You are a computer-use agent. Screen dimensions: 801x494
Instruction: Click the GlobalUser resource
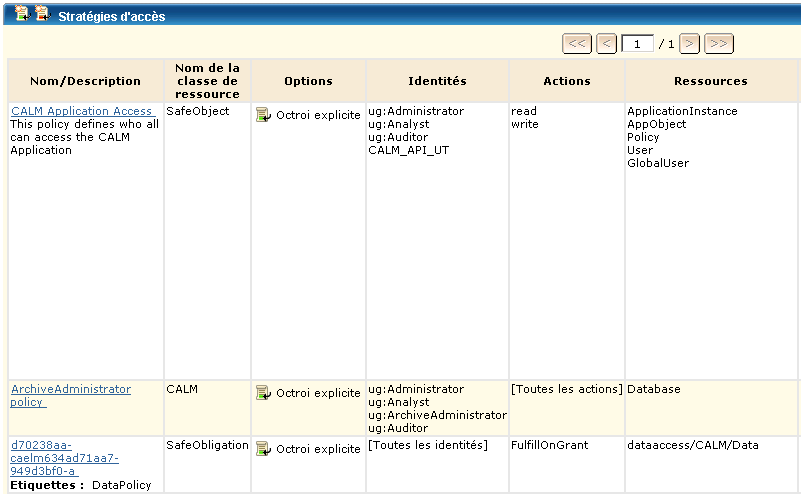(x=658, y=163)
